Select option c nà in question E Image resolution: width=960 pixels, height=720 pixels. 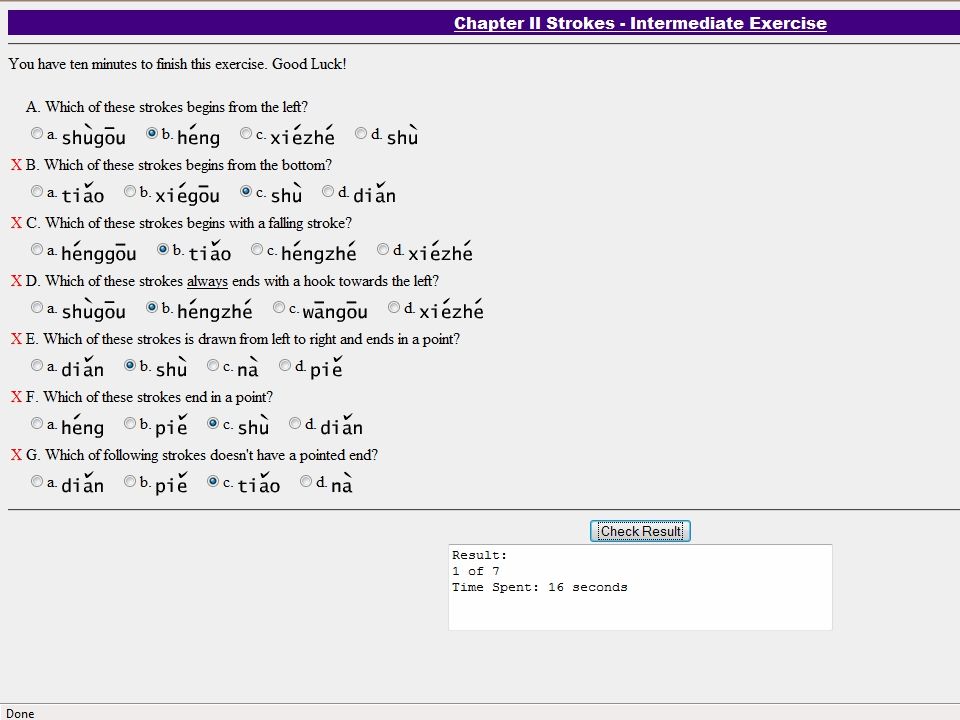point(212,365)
